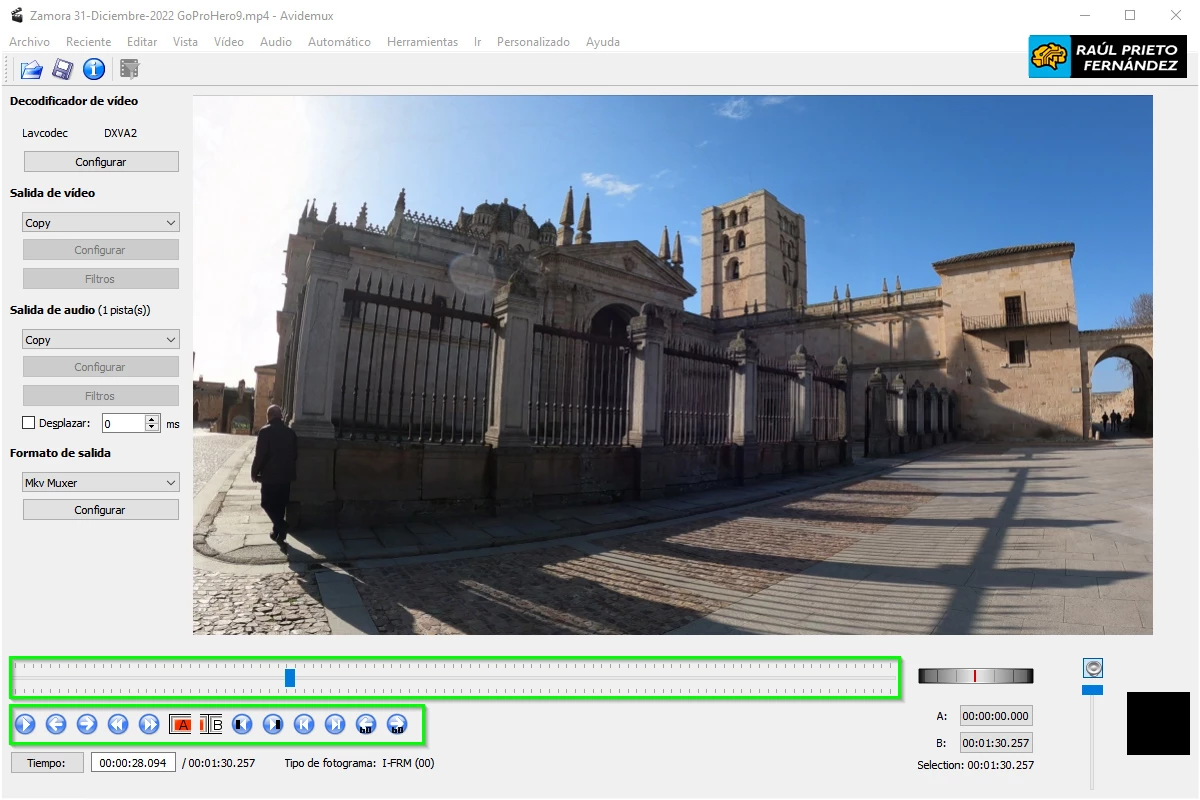
Task: Enable the Desplazar audio shift checkbox
Action: [x=28, y=422]
